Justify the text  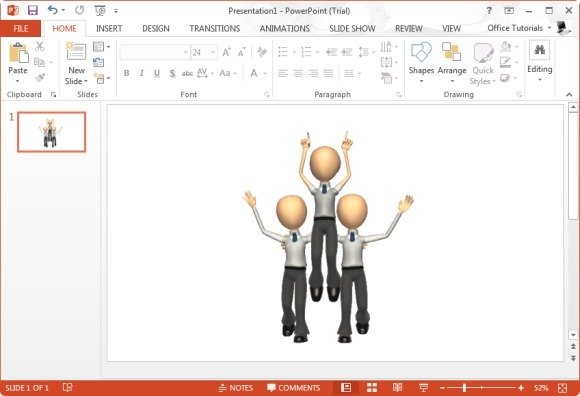click(x=328, y=73)
